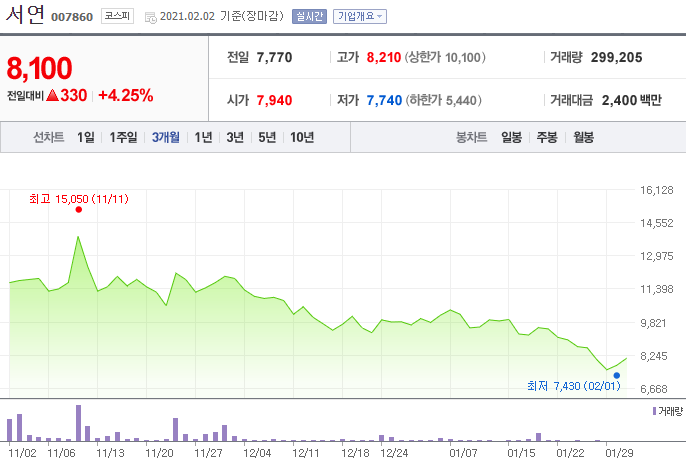Click the 하한가 5,440 text
The width and height of the screenshot is (686, 461).
443,100
